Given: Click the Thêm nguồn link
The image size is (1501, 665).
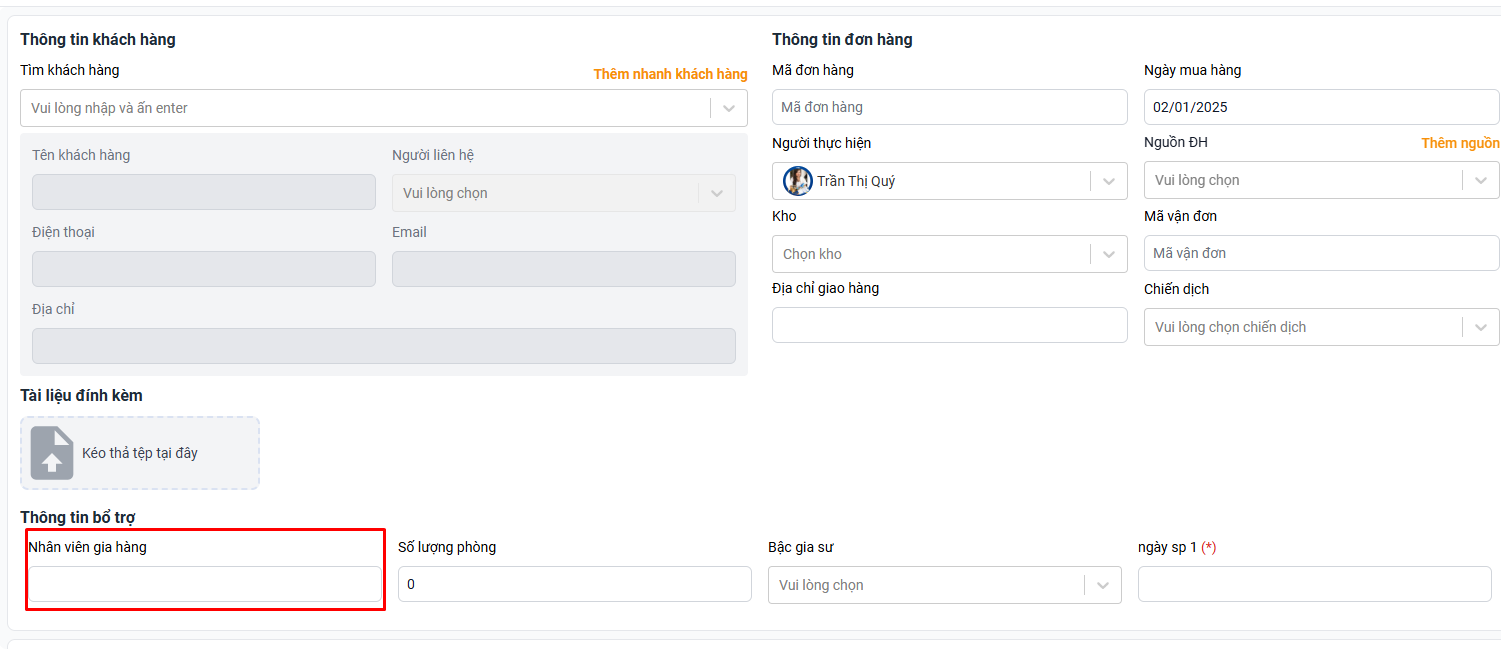Looking at the screenshot, I should [1460, 143].
